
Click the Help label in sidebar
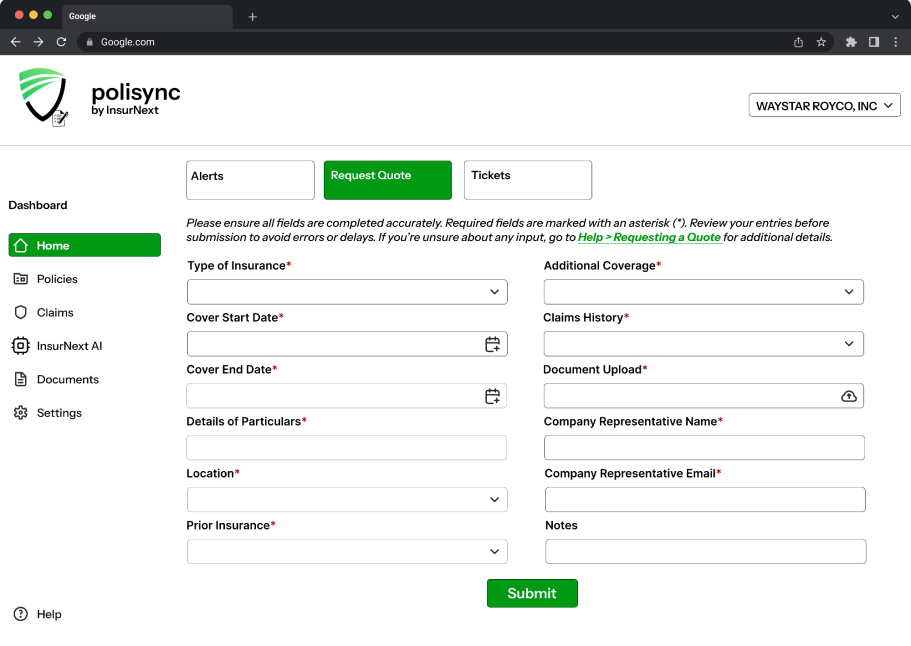click(49, 614)
